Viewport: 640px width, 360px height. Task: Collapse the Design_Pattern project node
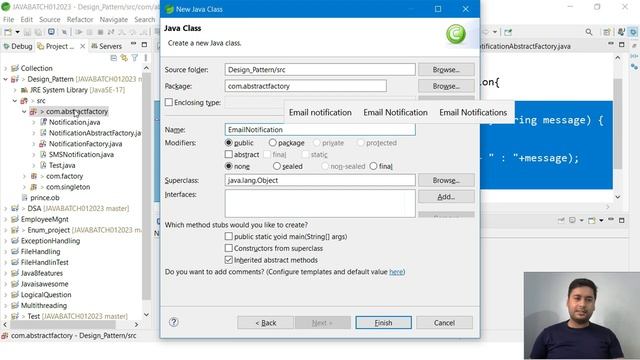tap(5, 79)
